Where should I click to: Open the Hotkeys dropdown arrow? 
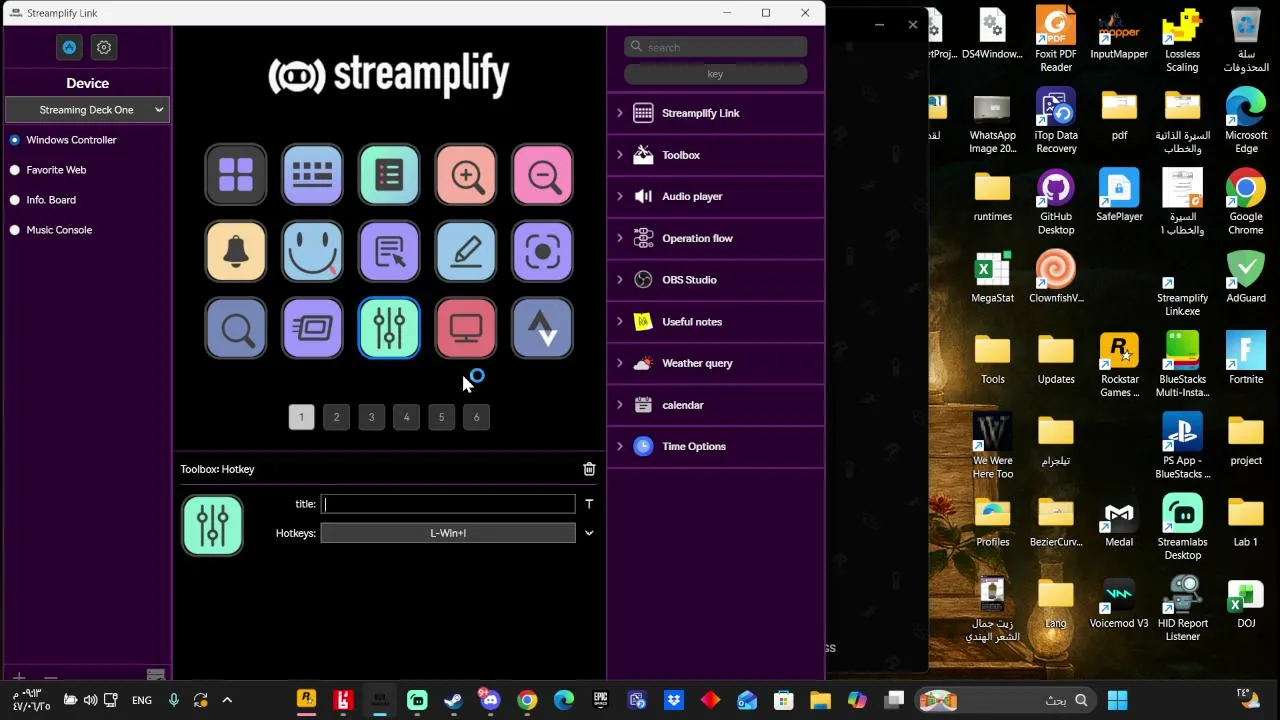pos(589,533)
